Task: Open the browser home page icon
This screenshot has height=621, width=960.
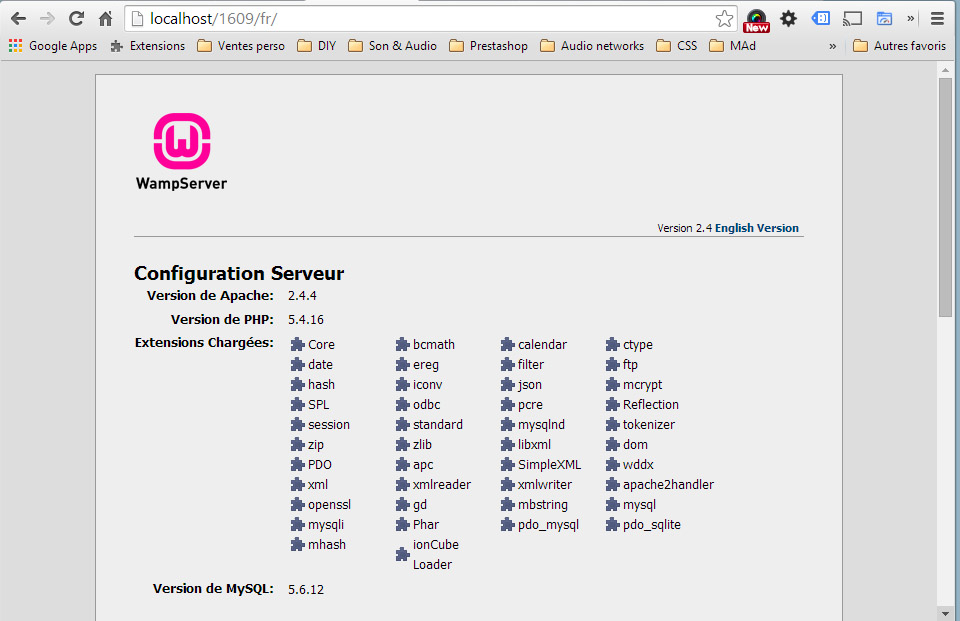Action: [x=106, y=19]
